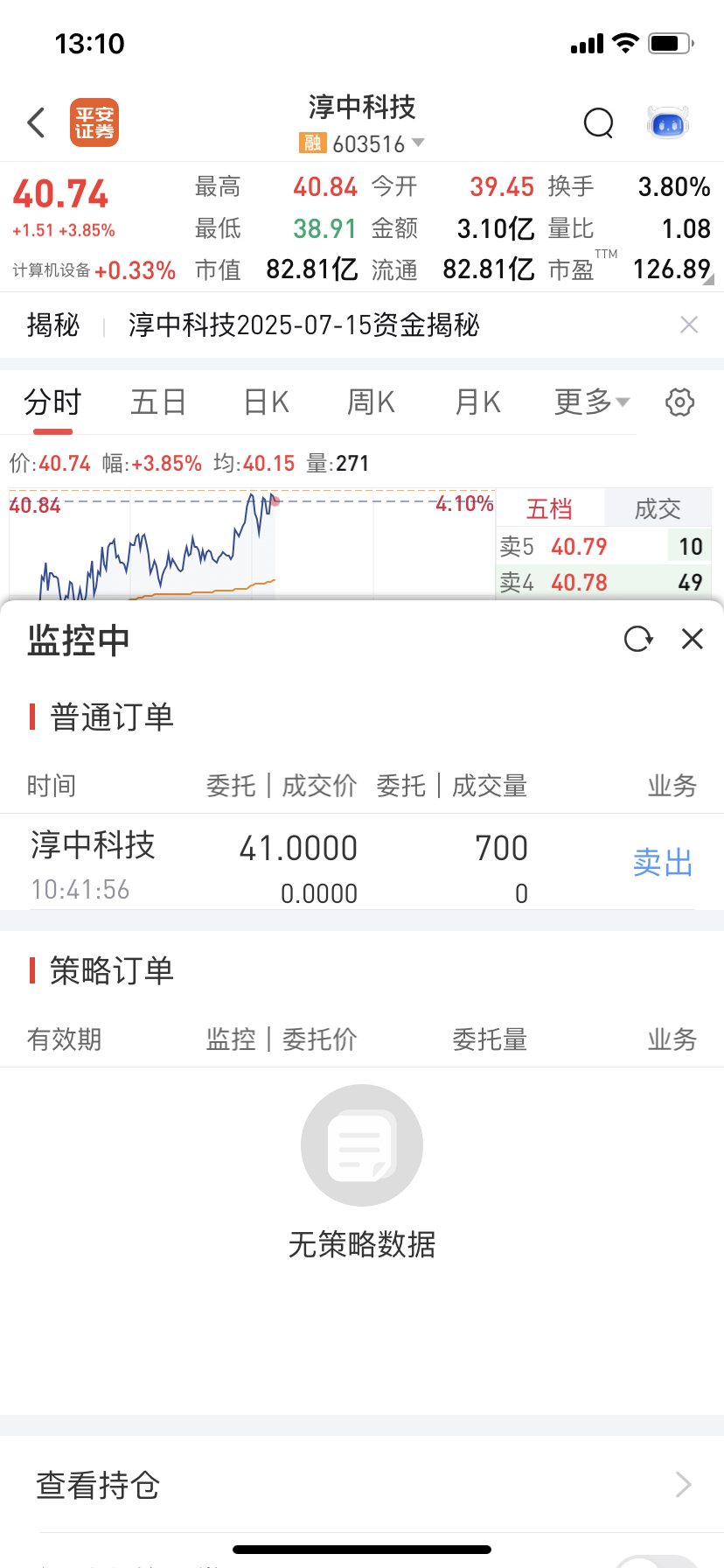Image resolution: width=724 pixels, height=1568 pixels.
Task: Tap the orange 融 margin badge
Action: click(312, 143)
